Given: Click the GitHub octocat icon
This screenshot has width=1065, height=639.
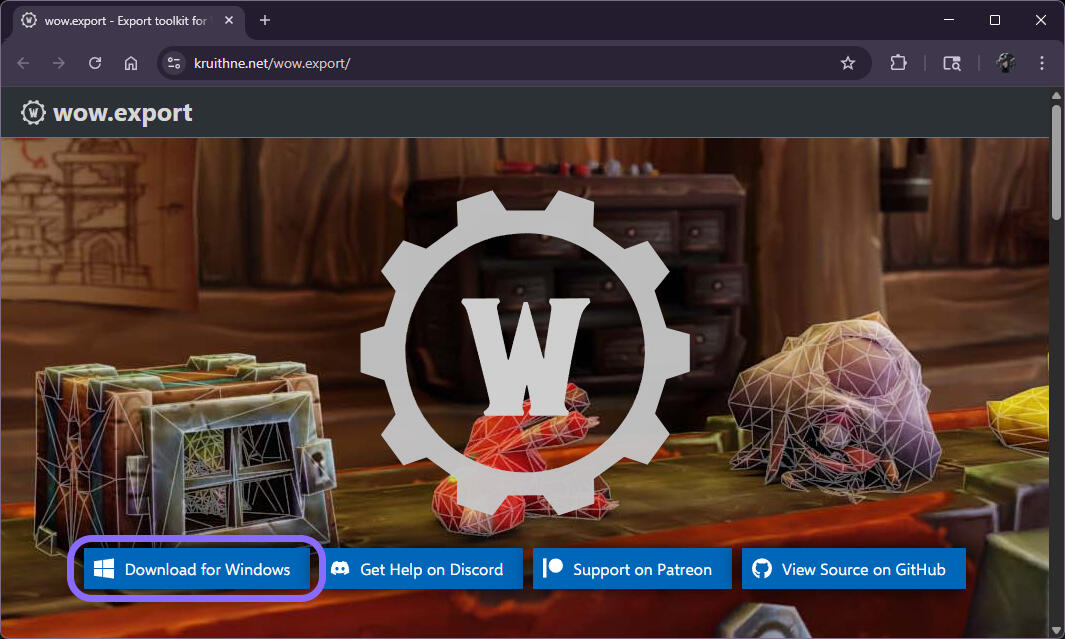Looking at the screenshot, I should (x=762, y=569).
